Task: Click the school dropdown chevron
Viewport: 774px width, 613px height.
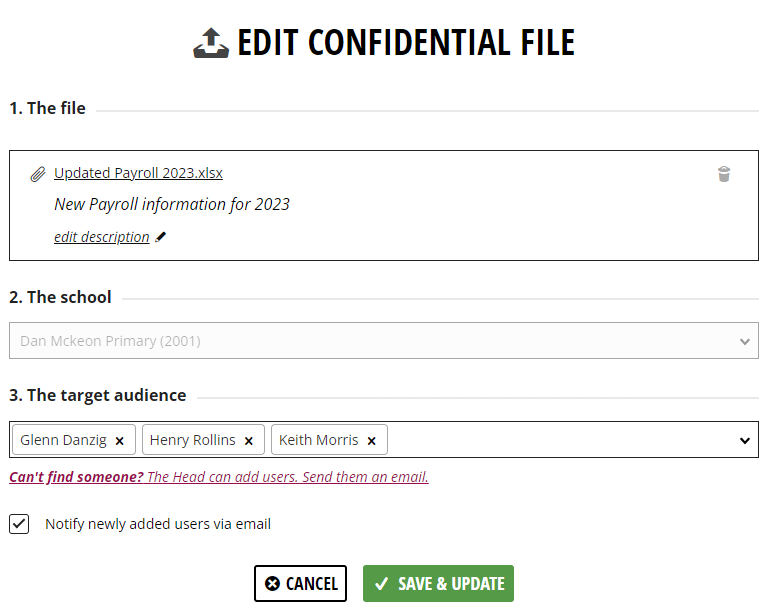Action: tap(745, 342)
